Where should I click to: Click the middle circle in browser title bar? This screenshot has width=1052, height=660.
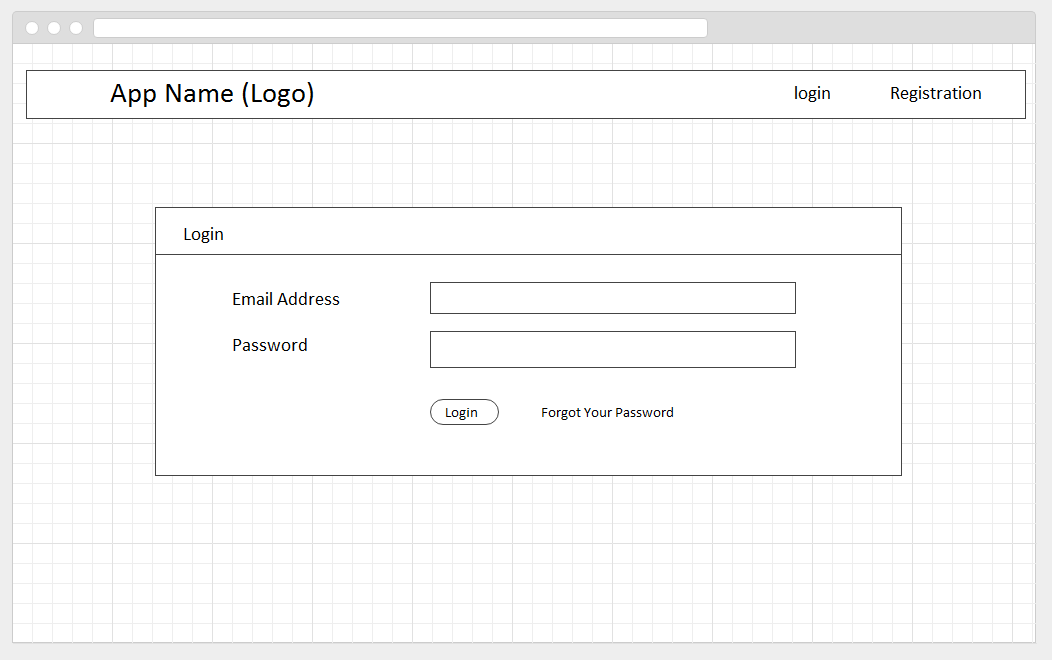tap(54, 28)
